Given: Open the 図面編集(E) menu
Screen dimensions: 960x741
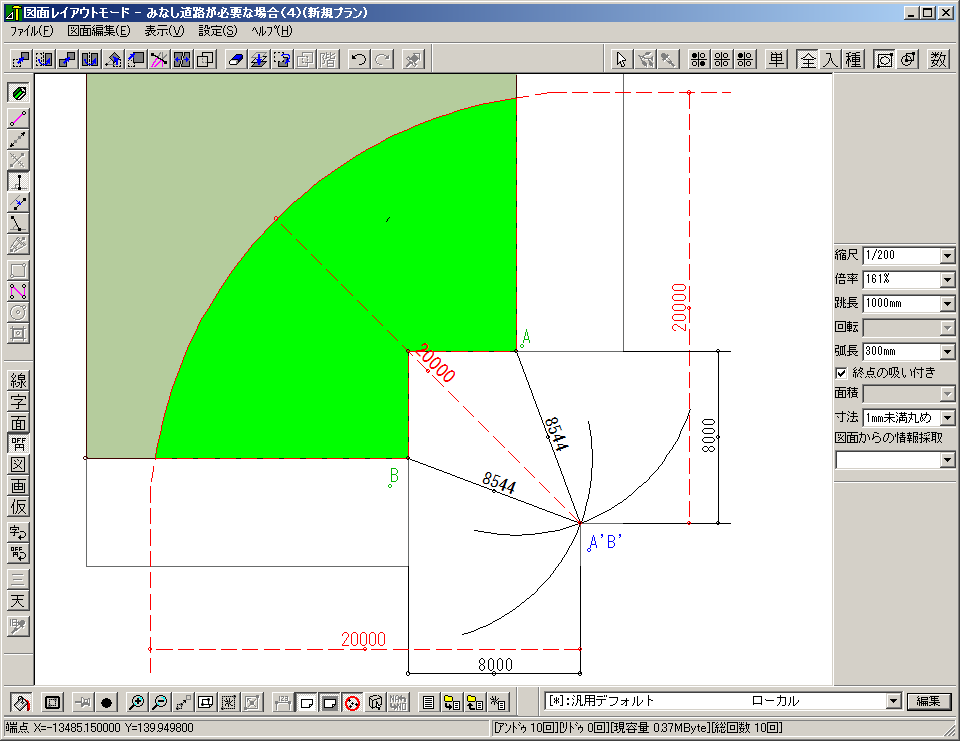Looking at the screenshot, I should point(99,31).
